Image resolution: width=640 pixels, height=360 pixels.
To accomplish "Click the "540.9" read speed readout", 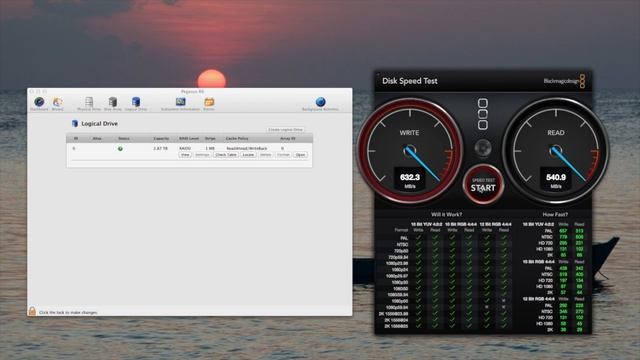I will (x=556, y=177).
